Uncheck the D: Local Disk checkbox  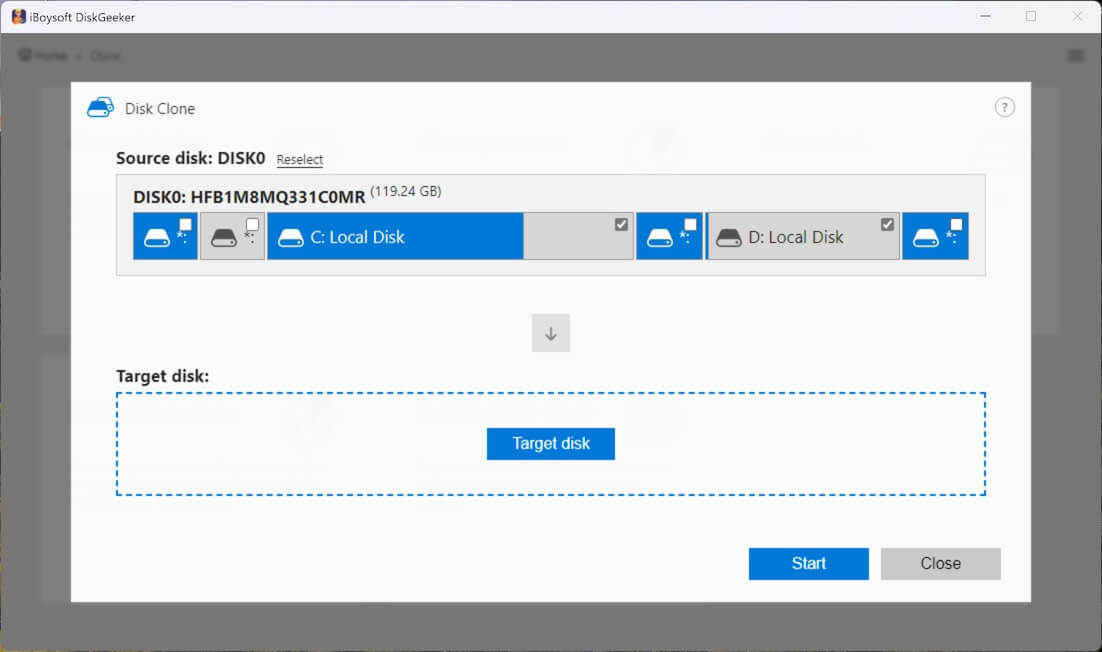887,224
